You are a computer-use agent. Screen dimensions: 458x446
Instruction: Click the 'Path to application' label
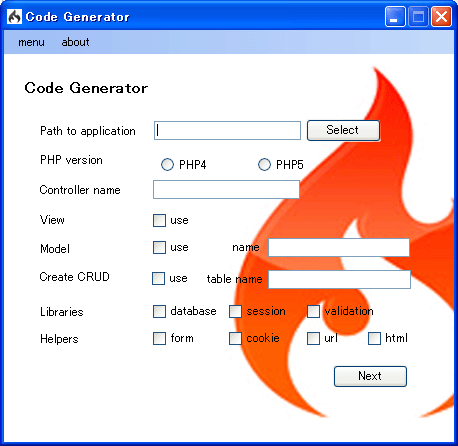[88, 131]
